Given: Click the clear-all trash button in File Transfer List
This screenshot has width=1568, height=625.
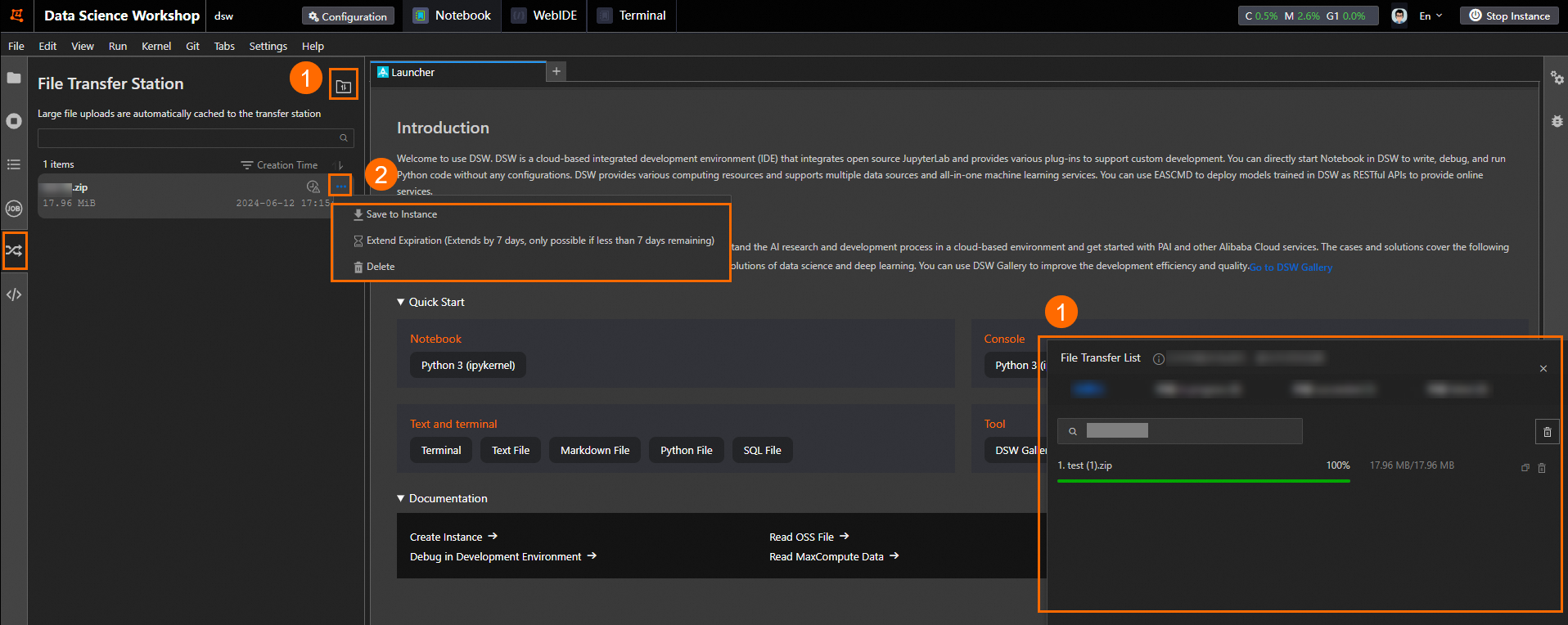Looking at the screenshot, I should [x=1547, y=431].
